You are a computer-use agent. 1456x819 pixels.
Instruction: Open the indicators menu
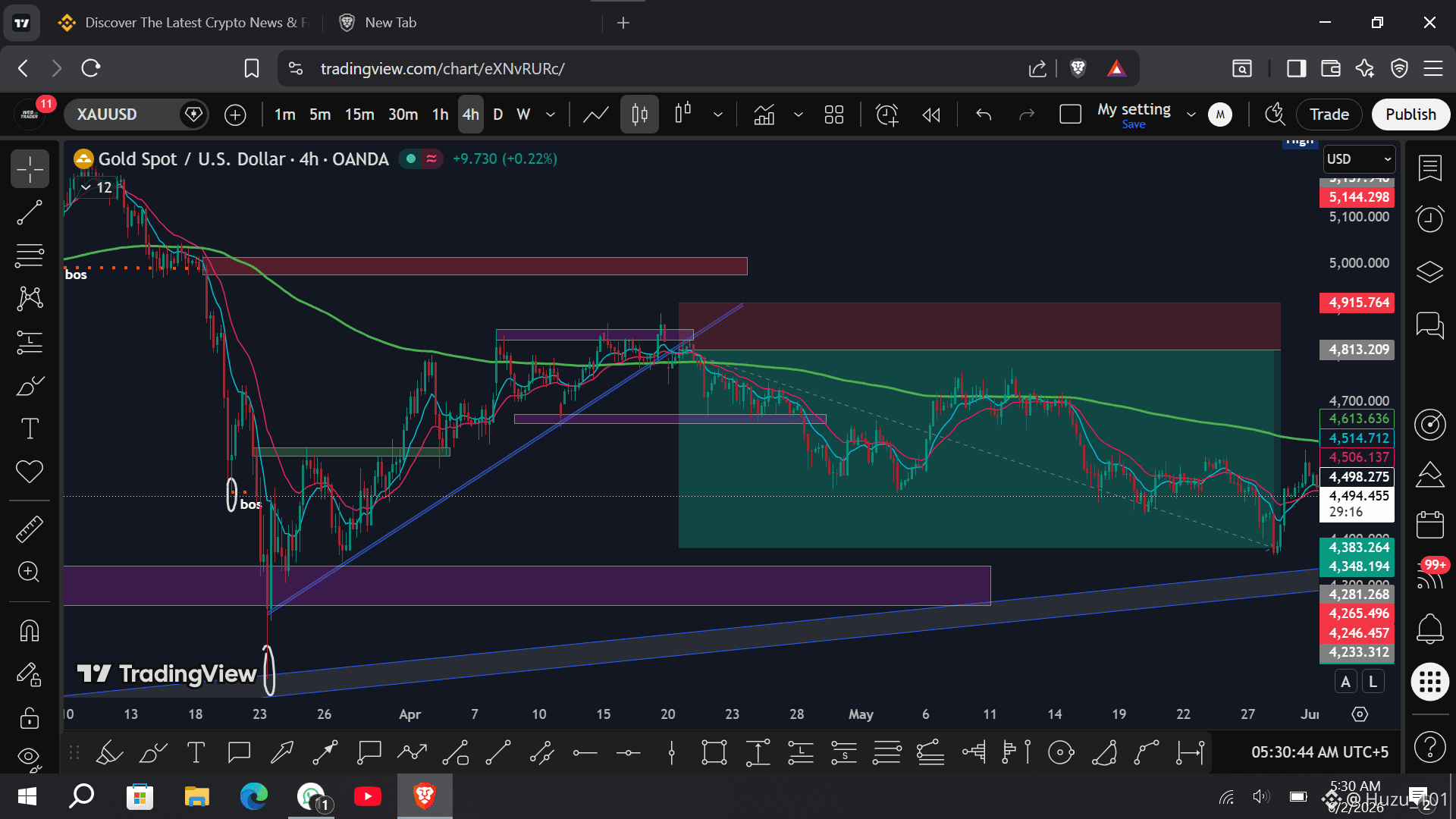pyautogui.click(x=764, y=115)
